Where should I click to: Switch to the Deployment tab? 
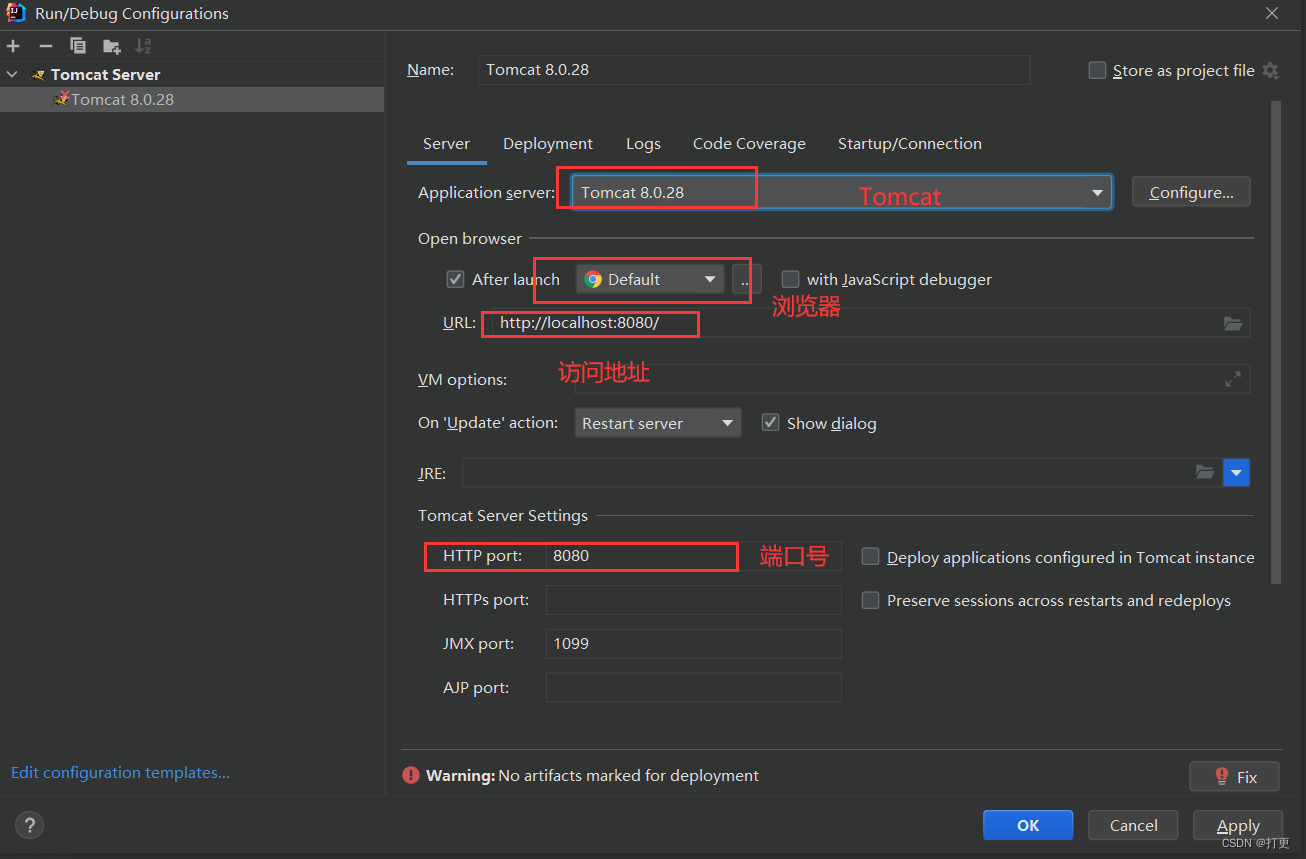[548, 144]
